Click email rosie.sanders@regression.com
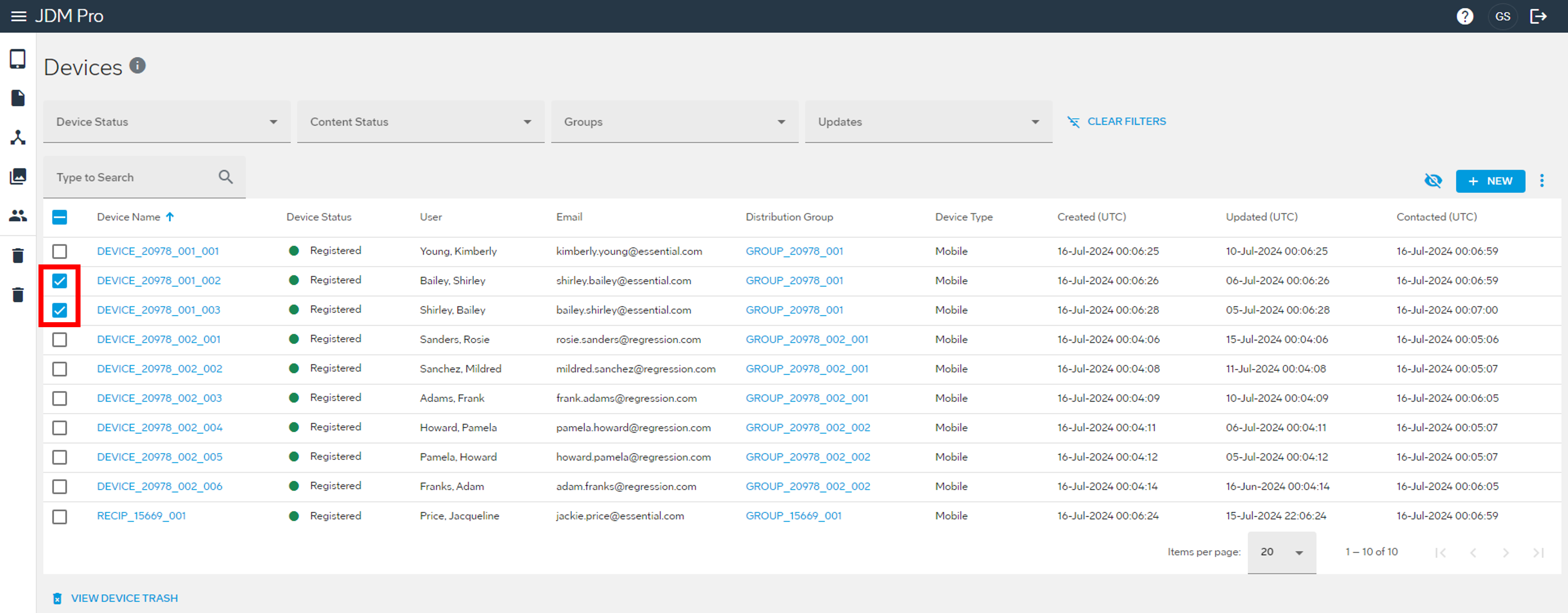This screenshot has width=1568, height=613. (x=628, y=340)
